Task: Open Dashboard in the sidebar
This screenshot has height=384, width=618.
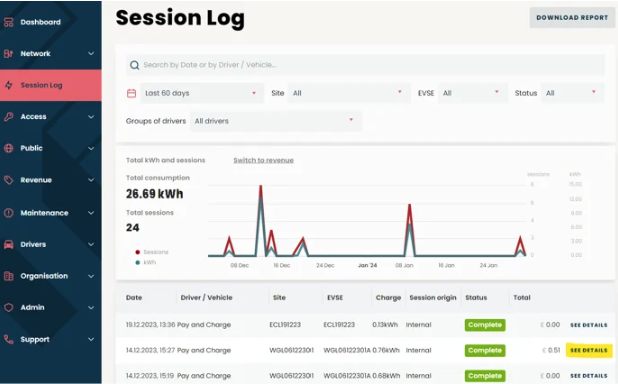Action: point(41,22)
